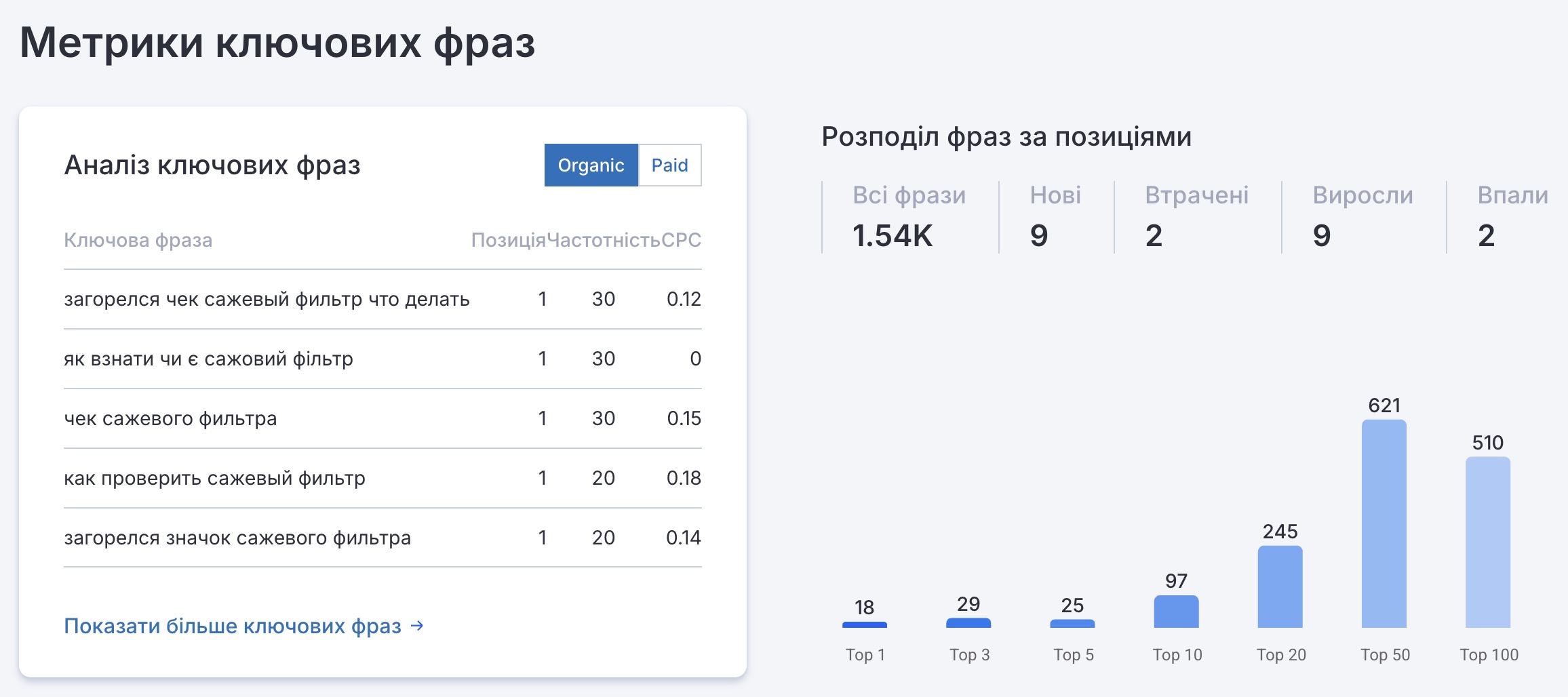
Task: Click the arrow icon after Показати більше
Action: point(418,626)
